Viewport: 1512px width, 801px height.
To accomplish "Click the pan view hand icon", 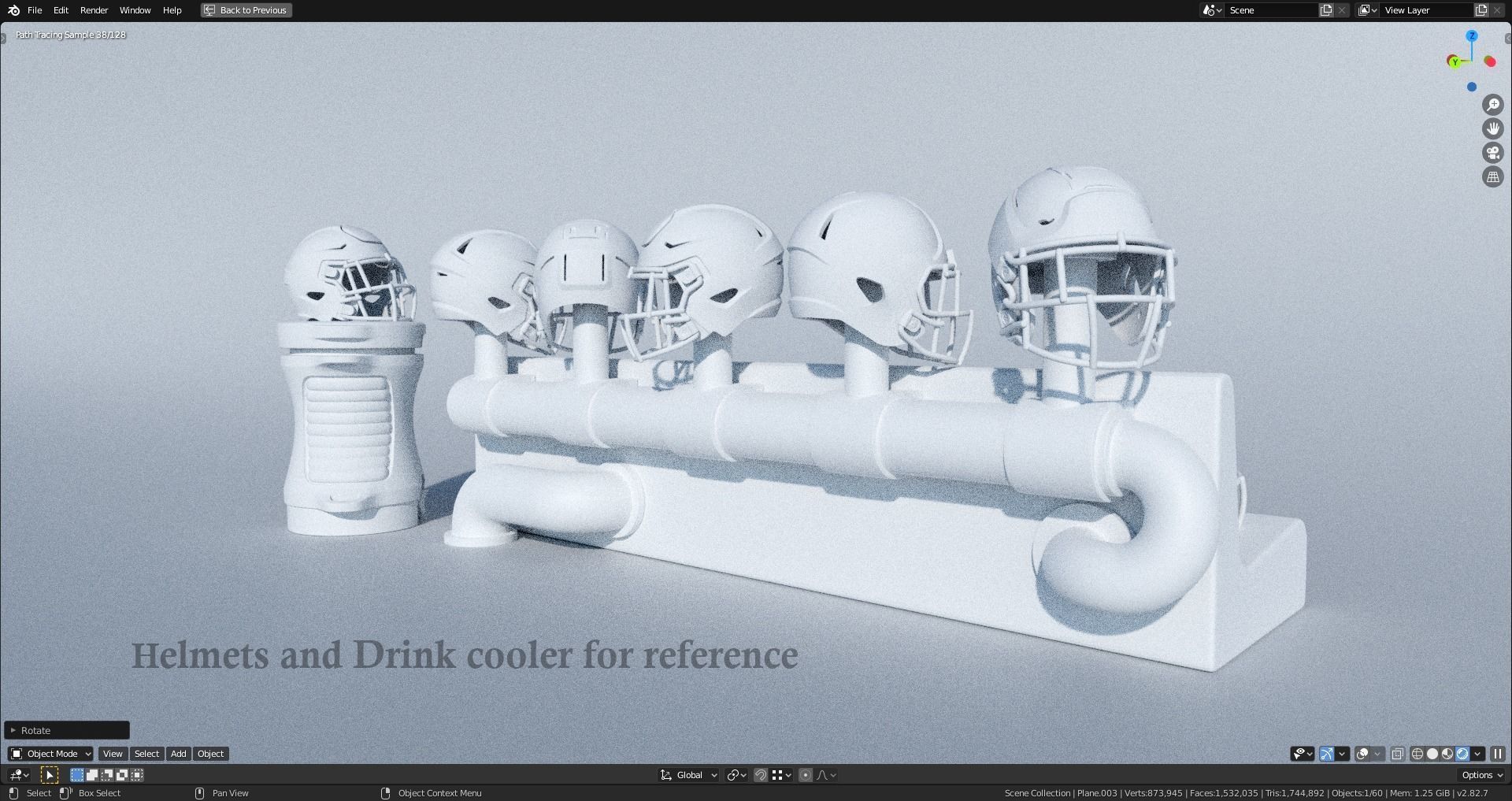I will (1493, 128).
